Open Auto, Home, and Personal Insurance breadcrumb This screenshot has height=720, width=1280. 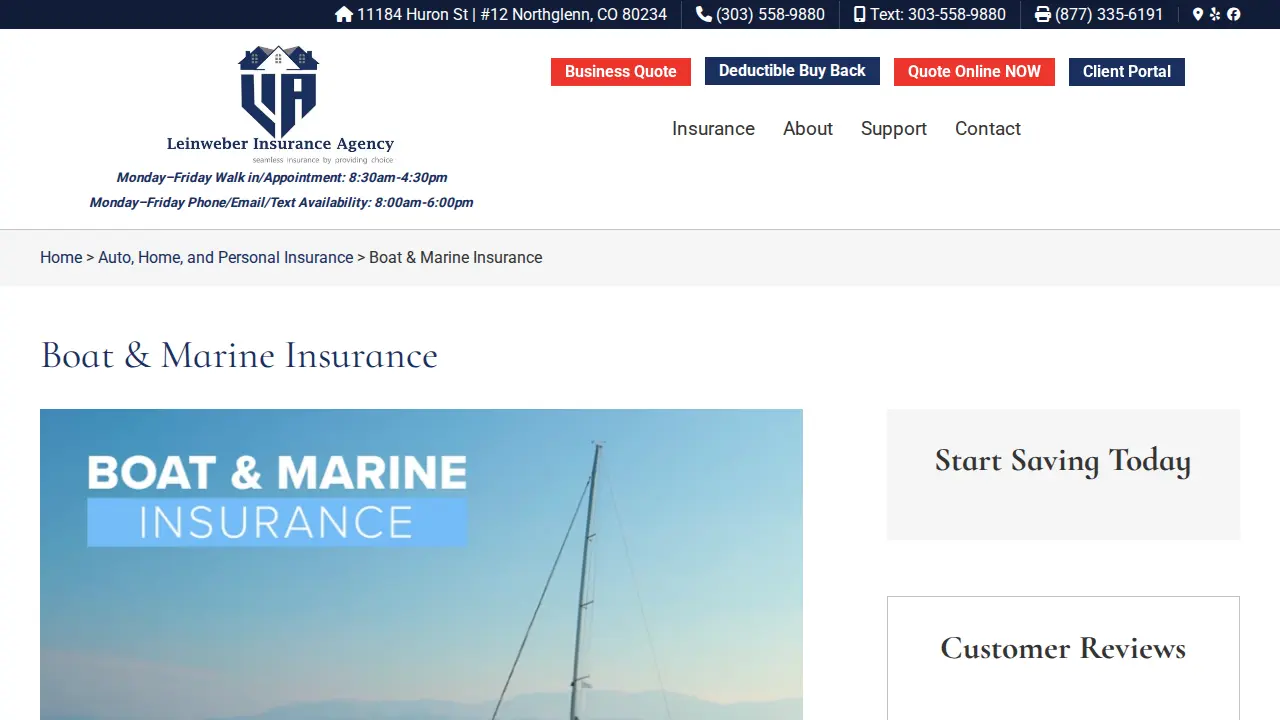click(226, 257)
